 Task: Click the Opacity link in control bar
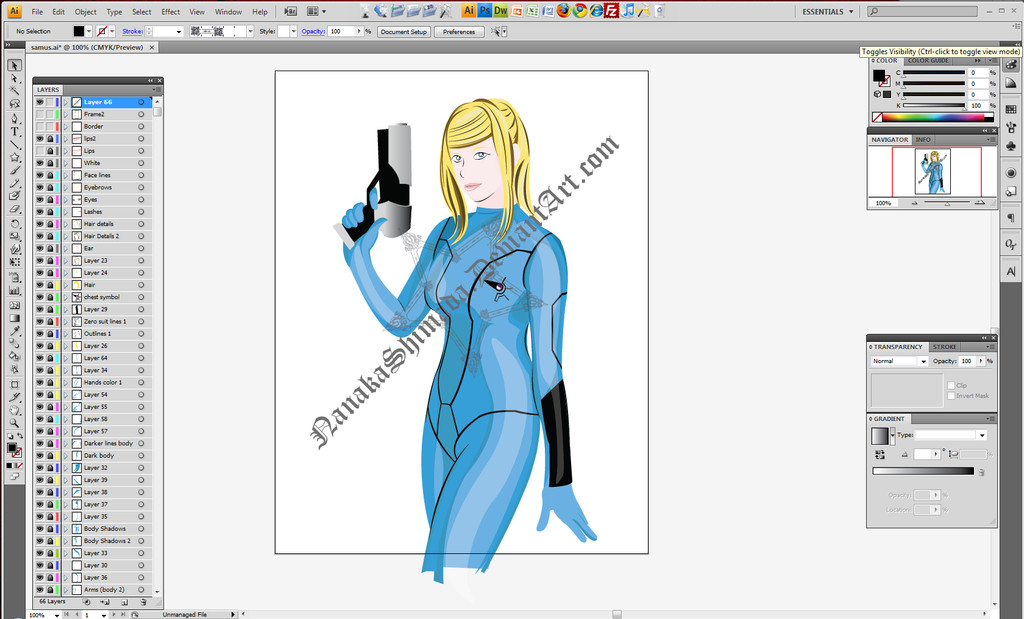click(x=313, y=31)
